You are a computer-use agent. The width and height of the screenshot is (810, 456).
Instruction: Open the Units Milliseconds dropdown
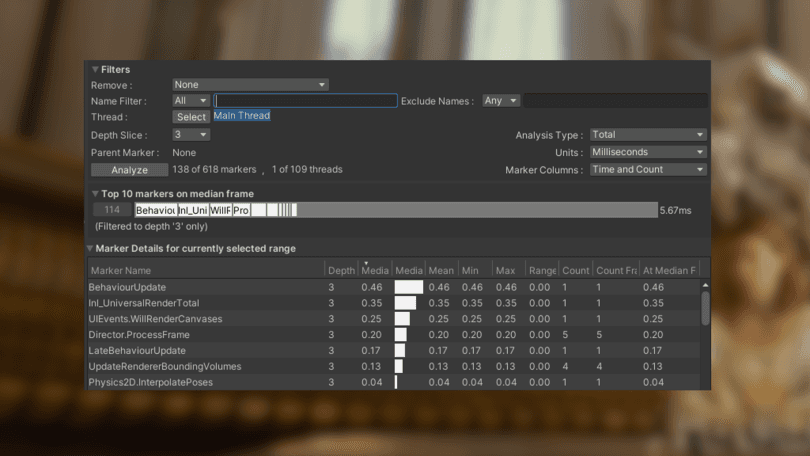648,152
